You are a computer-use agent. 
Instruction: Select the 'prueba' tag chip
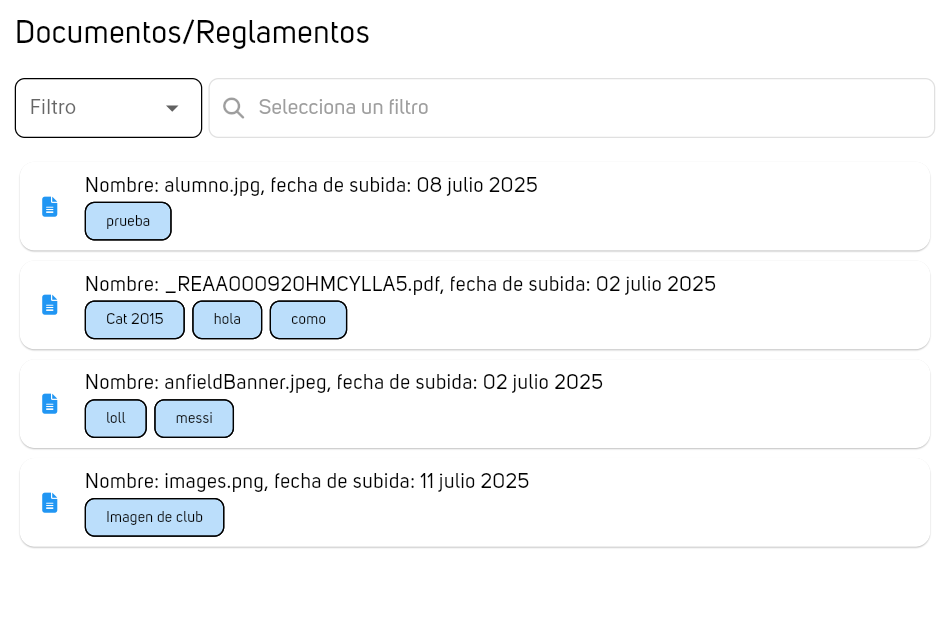128,221
